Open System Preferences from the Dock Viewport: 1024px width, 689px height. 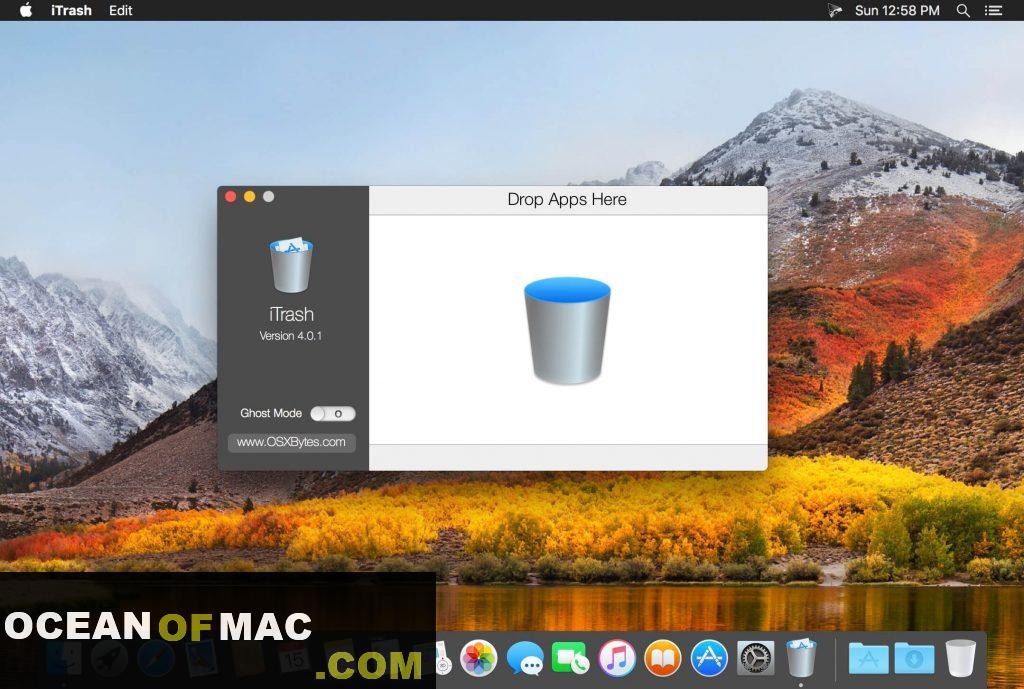pyautogui.click(x=756, y=658)
